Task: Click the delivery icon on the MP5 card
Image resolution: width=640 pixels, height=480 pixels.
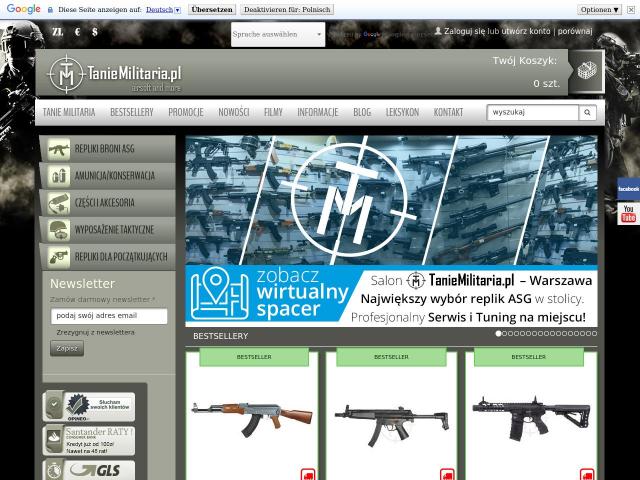Action: pos(447,475)
